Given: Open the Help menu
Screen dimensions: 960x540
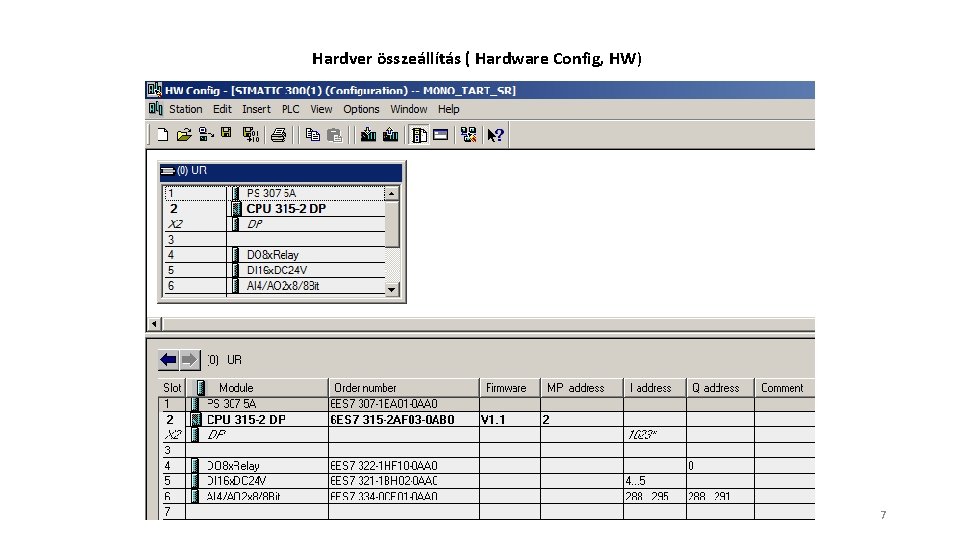Looking at the screenshot, I should (x=448, y=109).
